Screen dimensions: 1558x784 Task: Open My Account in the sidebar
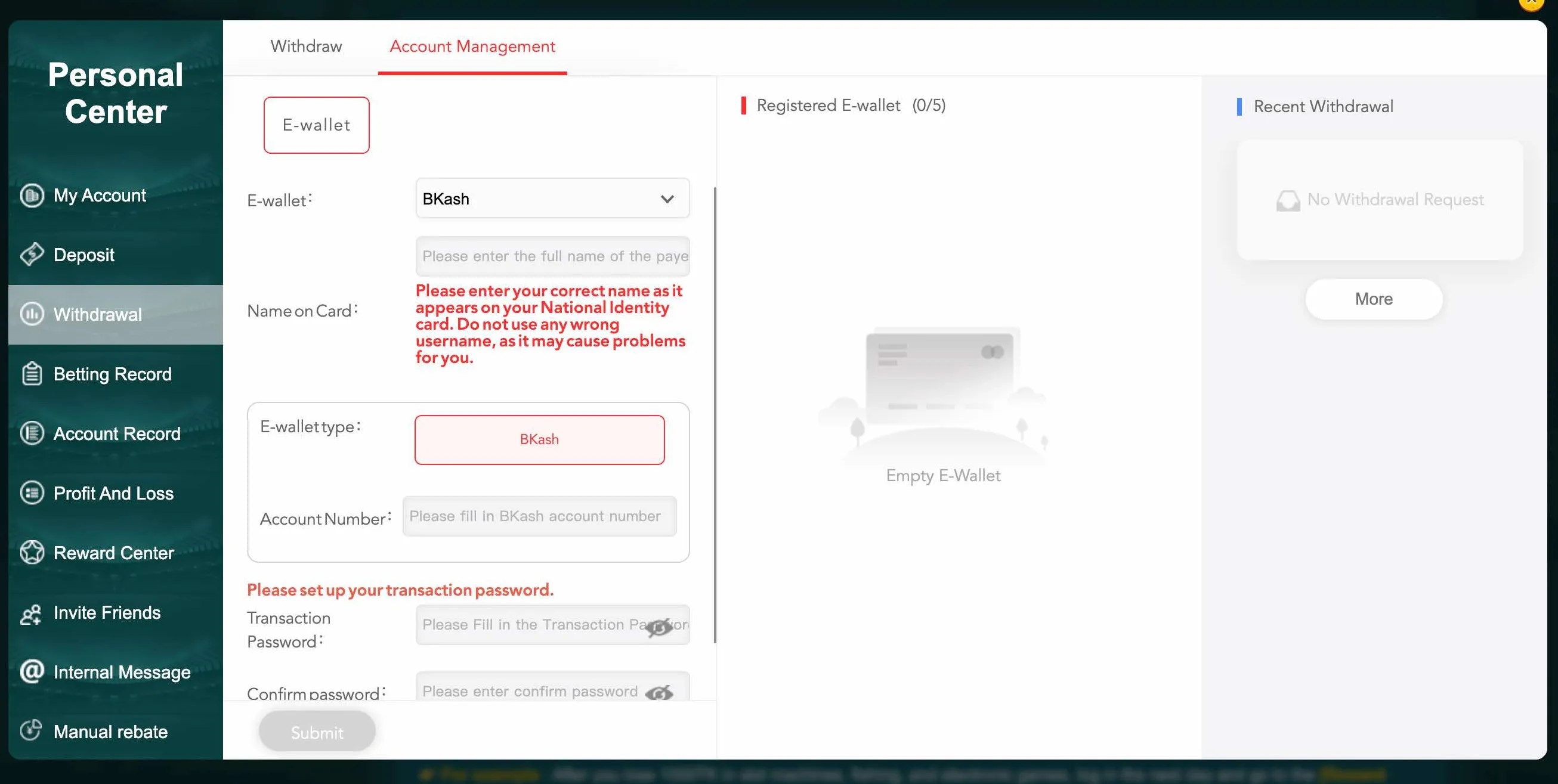coord(116,195)
